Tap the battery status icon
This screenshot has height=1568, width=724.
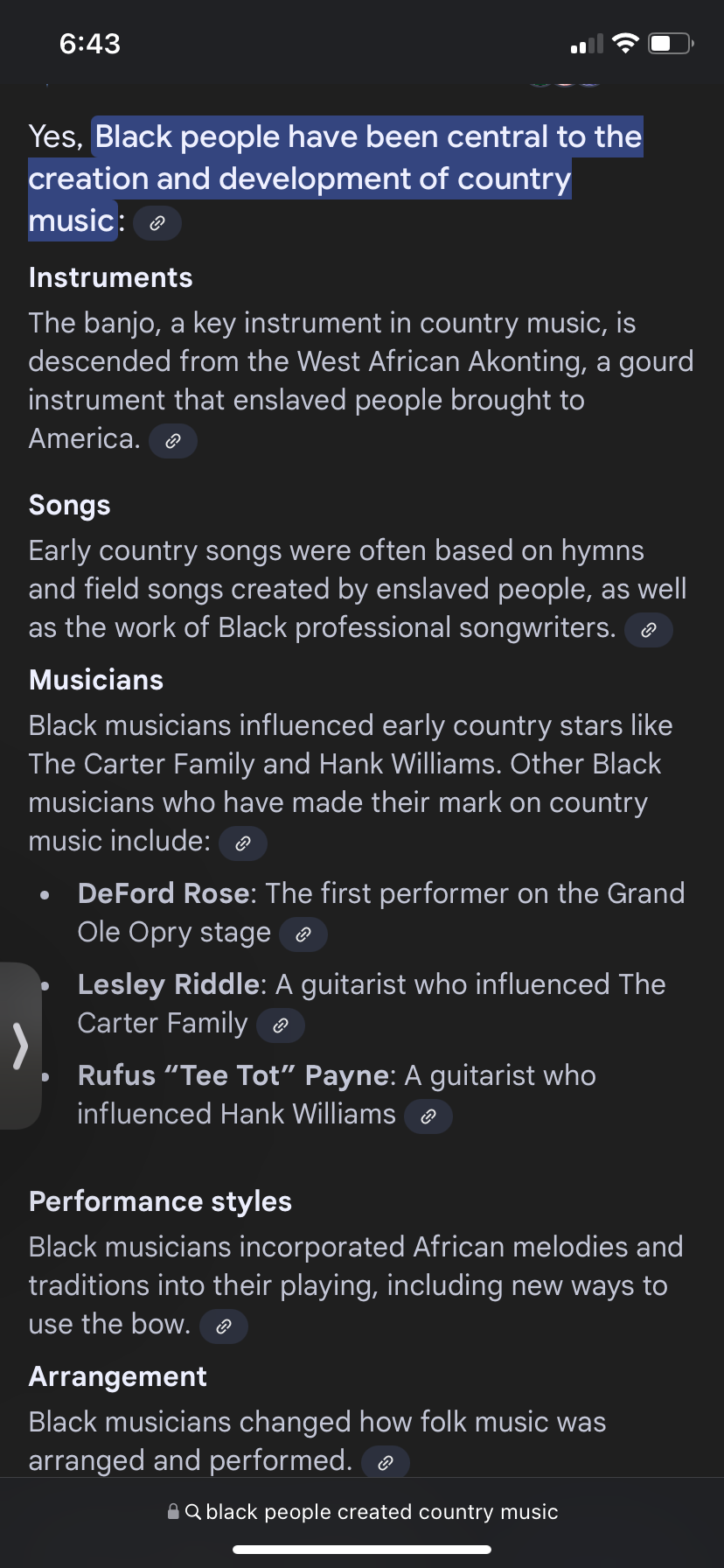(671, 43)
